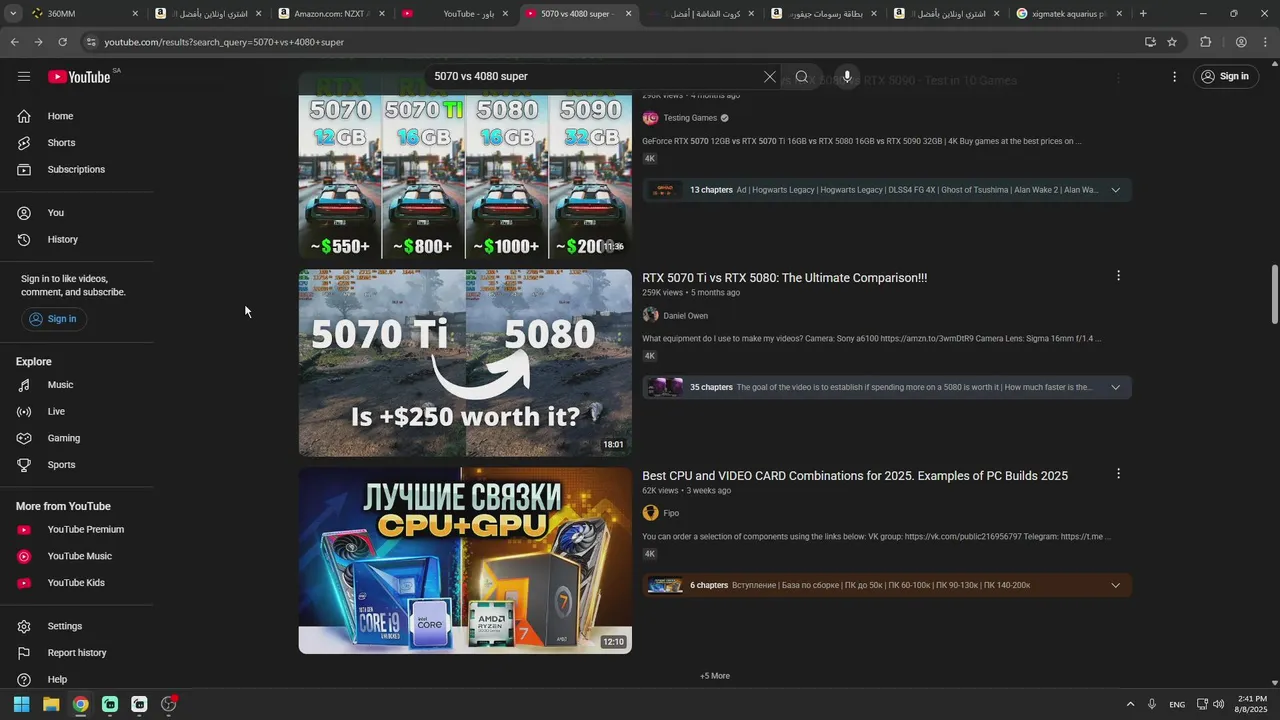The image size is (1280, 720).
Task: Open more actions for Best CPU and VIDEO CARD video
Action: coord(1118,474)
